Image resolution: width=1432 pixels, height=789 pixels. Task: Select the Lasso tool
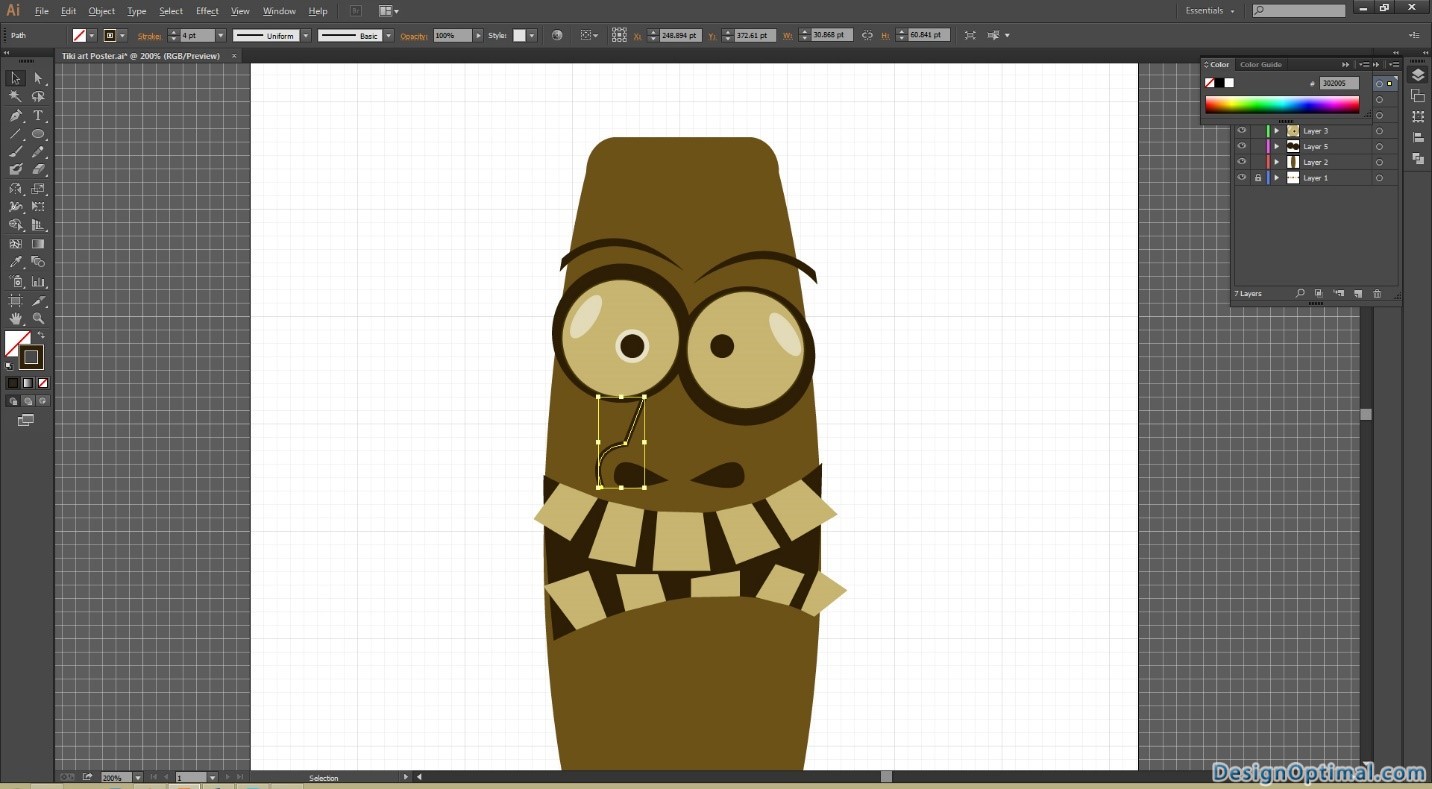point(38,97)
